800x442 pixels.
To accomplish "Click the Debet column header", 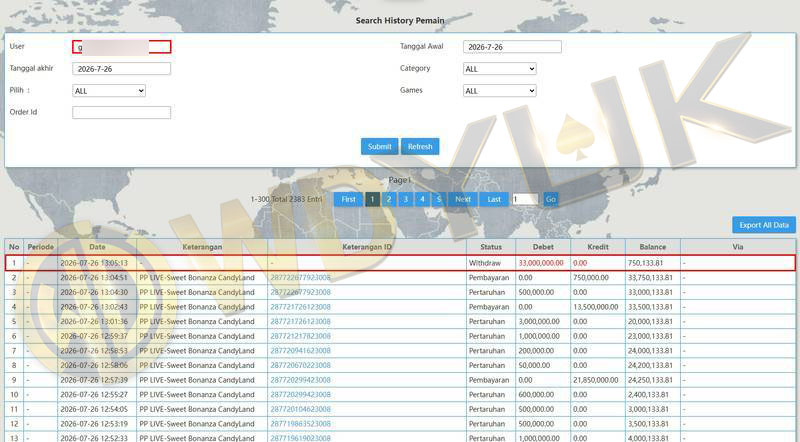I will coord(543,247).
